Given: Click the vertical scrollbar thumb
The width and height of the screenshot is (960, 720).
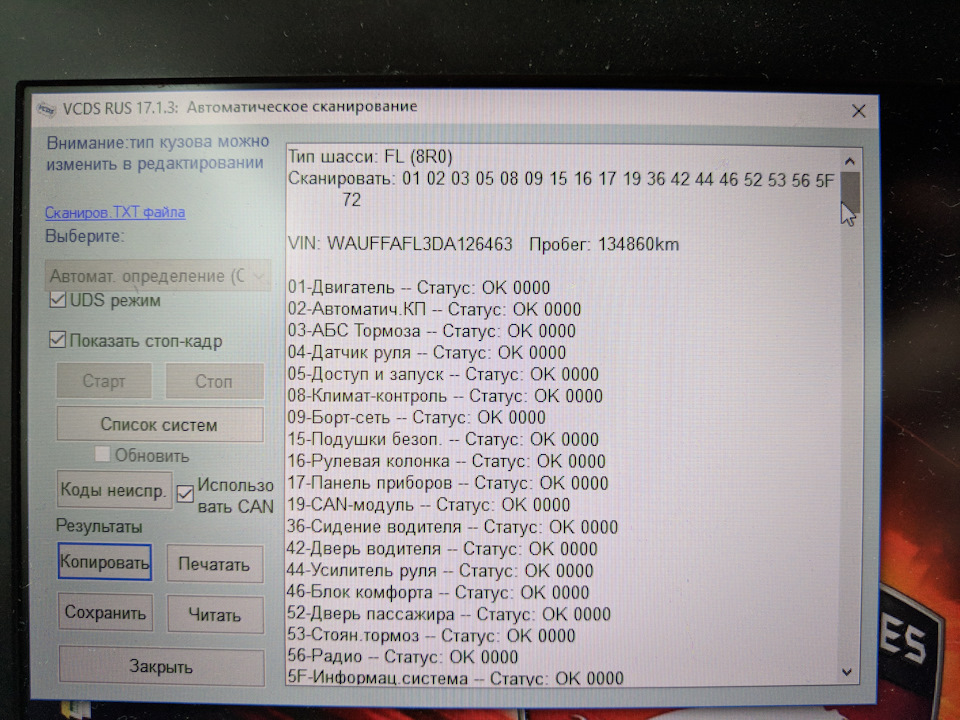Looking at the screenshot, I should click(x=850, y=192).
